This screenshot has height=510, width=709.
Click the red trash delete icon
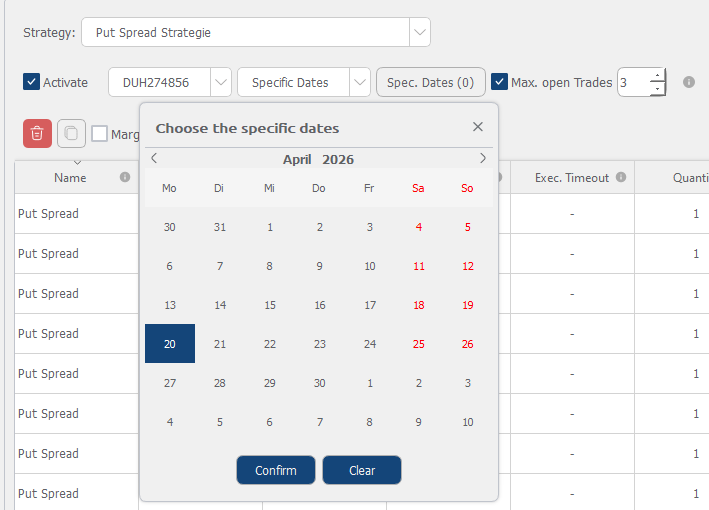click(x=37, y=133)
